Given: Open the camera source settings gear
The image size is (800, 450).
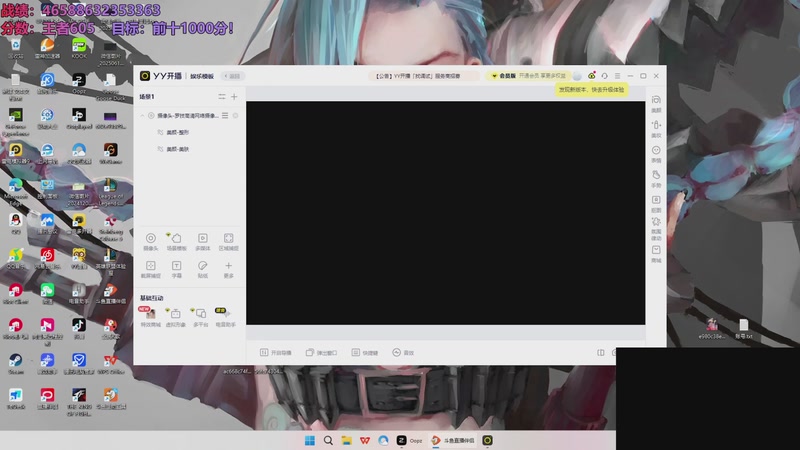Looking at the screenshot, I should pyautogui.click(x=236, y=116).
